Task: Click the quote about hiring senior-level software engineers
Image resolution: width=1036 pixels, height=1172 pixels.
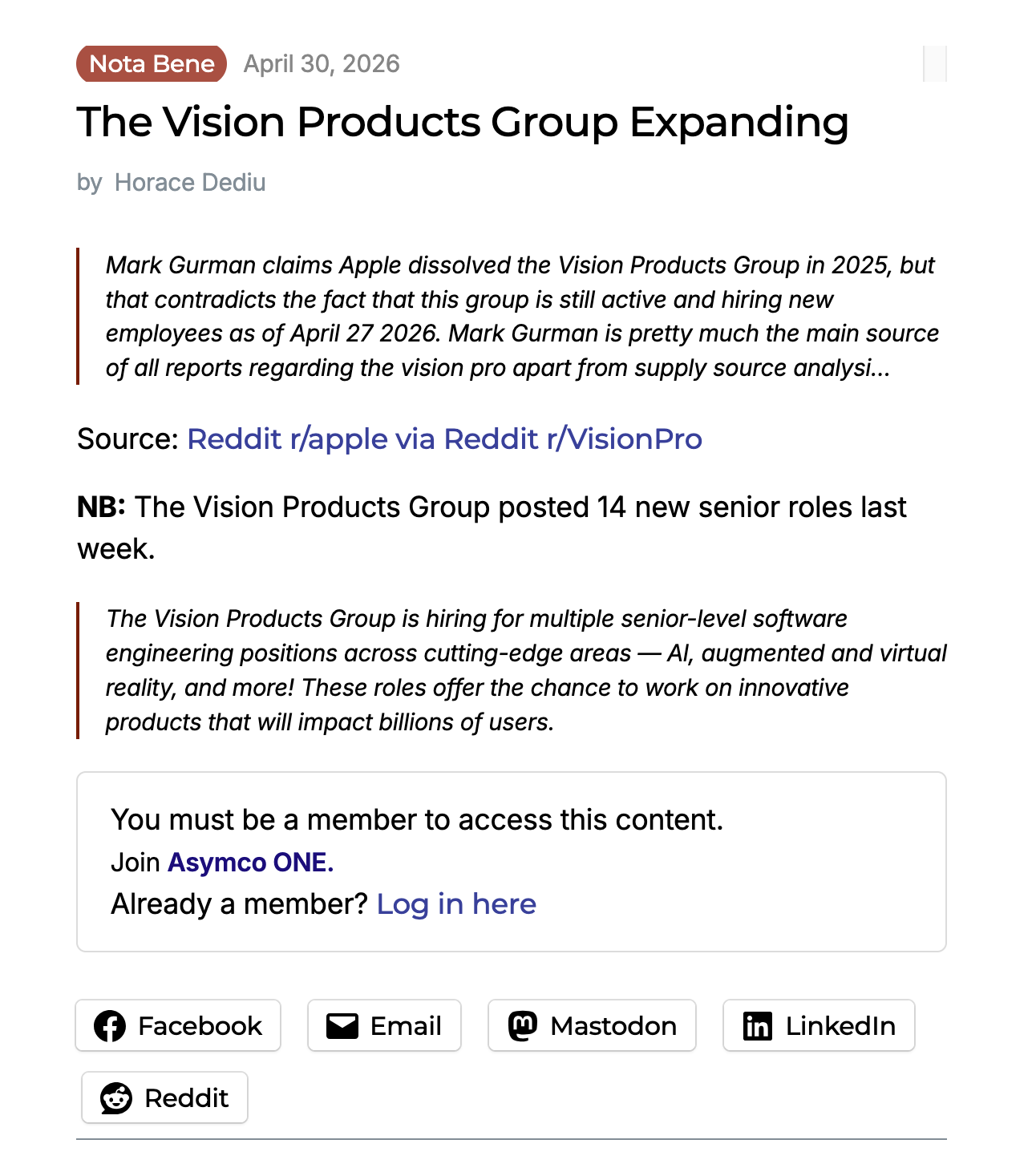Action: pyautogui.click(x=512, y=670)
